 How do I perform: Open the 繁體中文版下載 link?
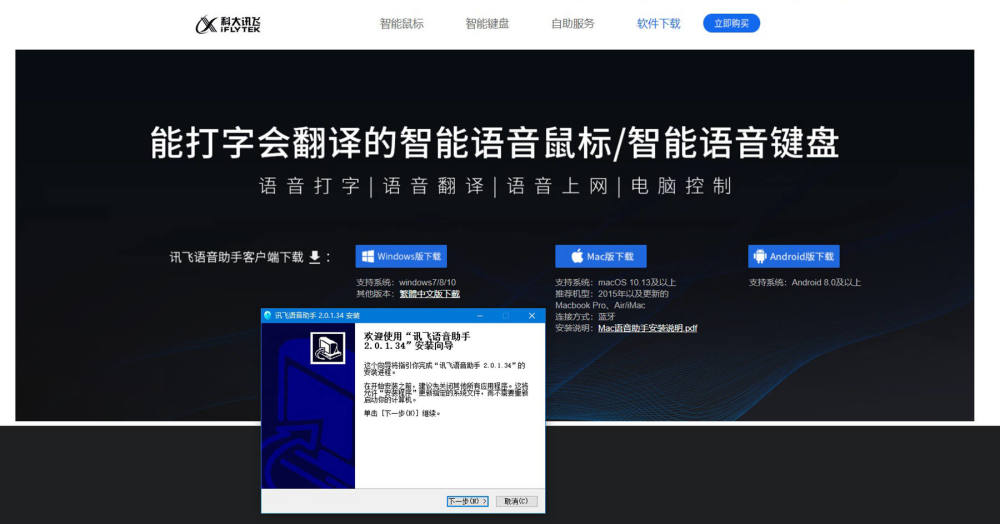pyautogui.click(x=430, y=294)
